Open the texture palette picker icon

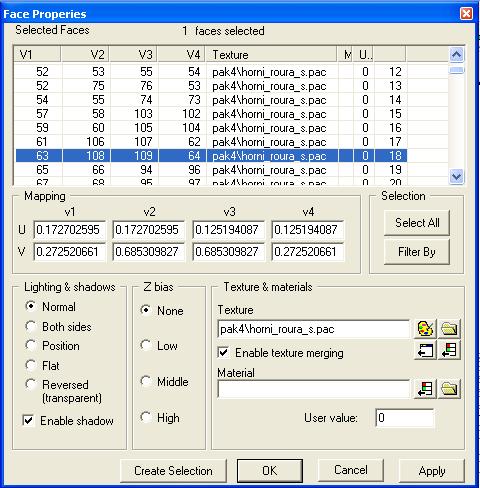[425, 329]
